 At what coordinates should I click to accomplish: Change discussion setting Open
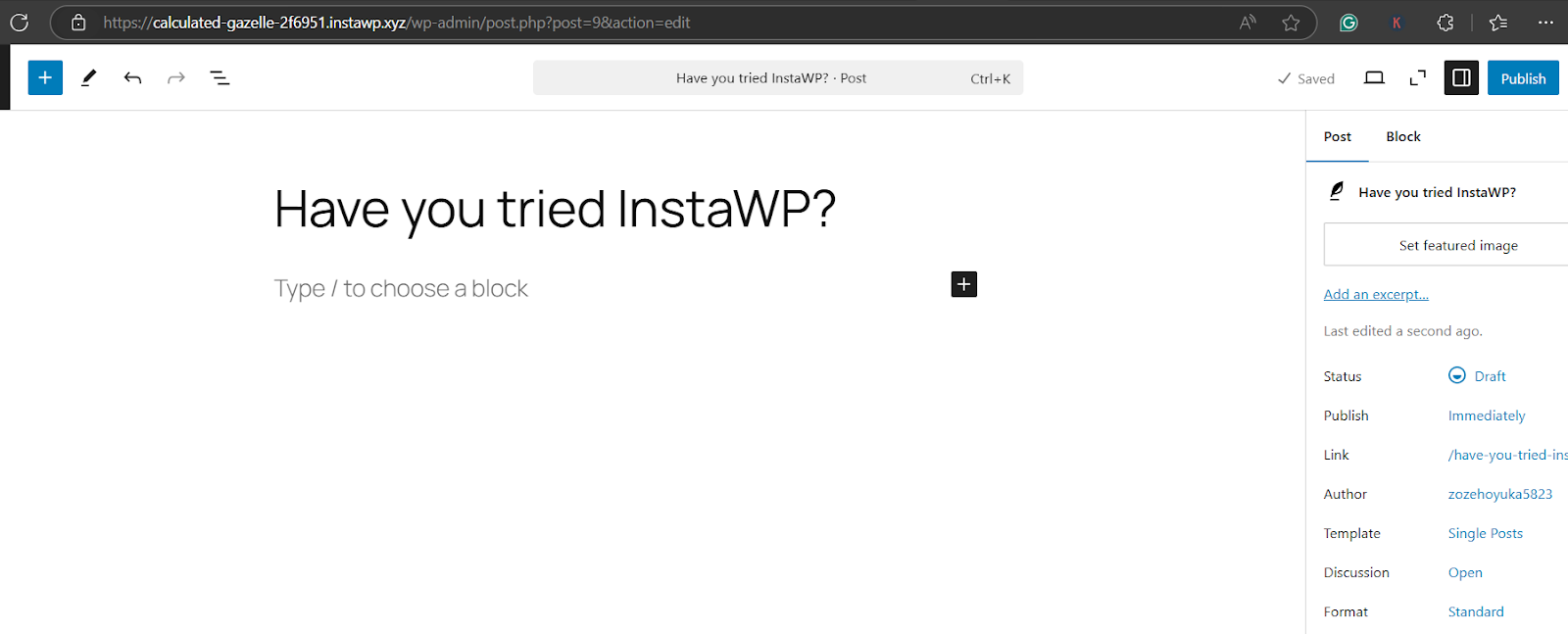pyautogui.click(x=1465, y=572)
